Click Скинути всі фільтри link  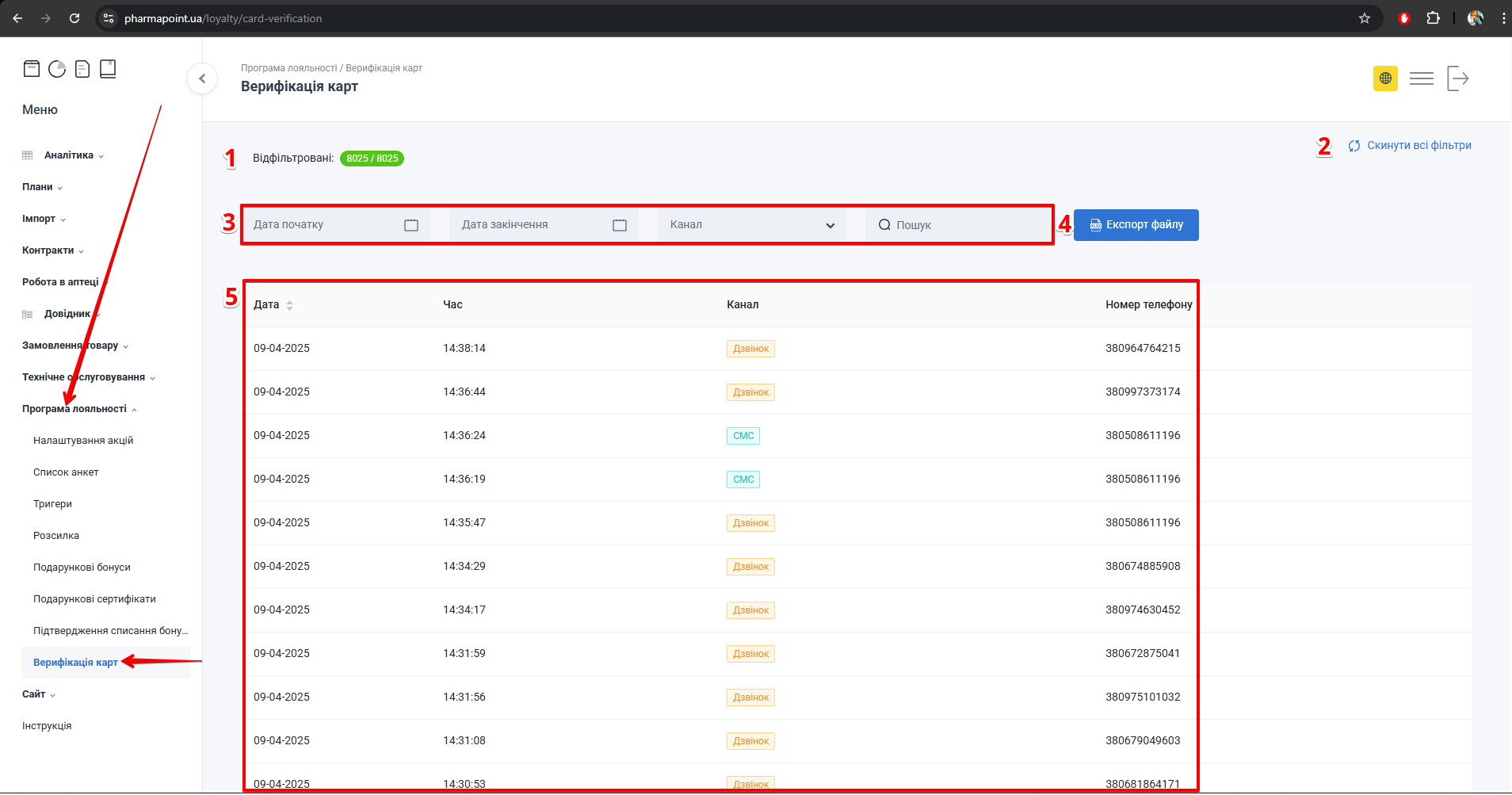click(x=1418, y=146)
